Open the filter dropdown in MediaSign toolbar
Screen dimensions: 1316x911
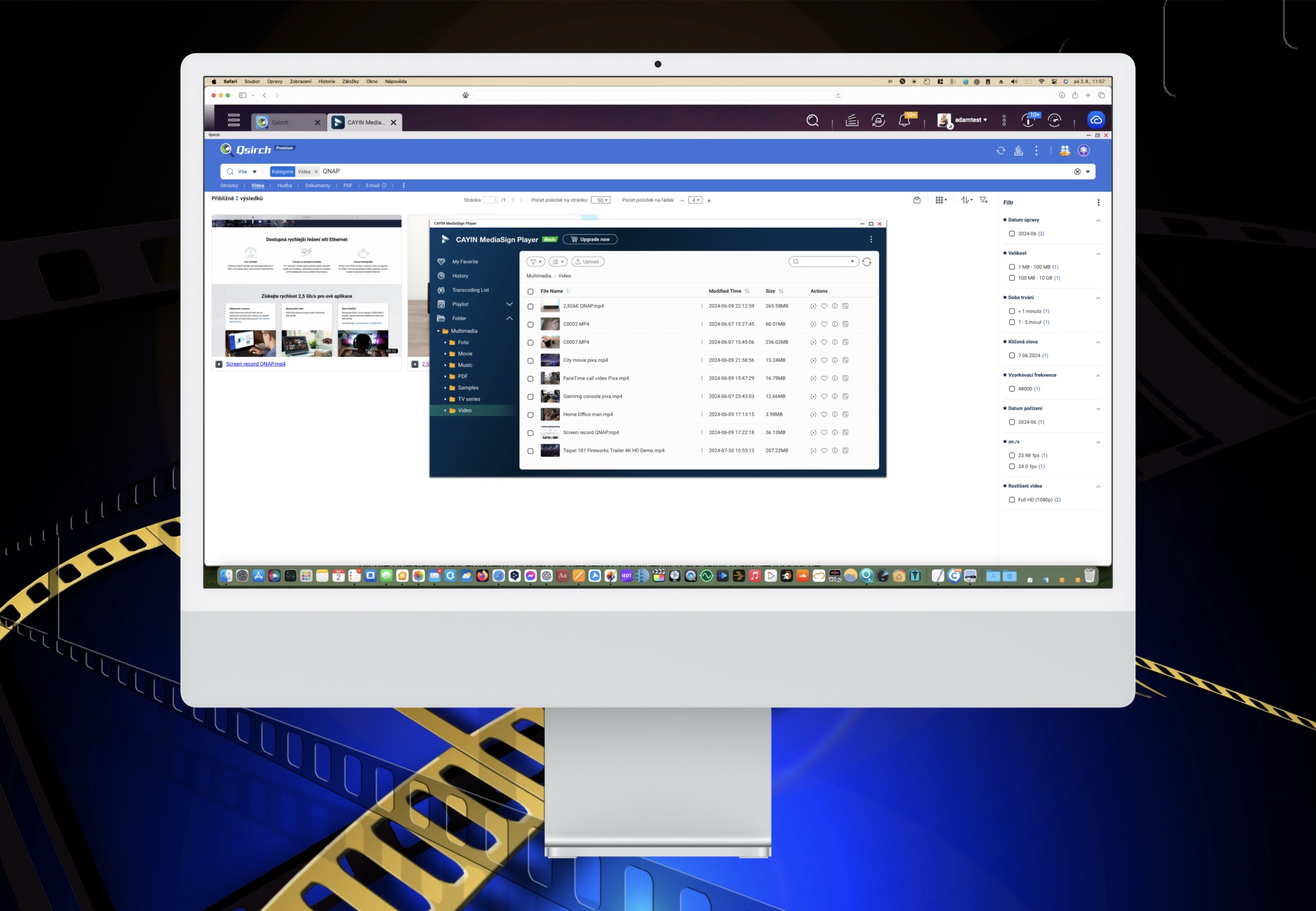(x=536, y=262)
